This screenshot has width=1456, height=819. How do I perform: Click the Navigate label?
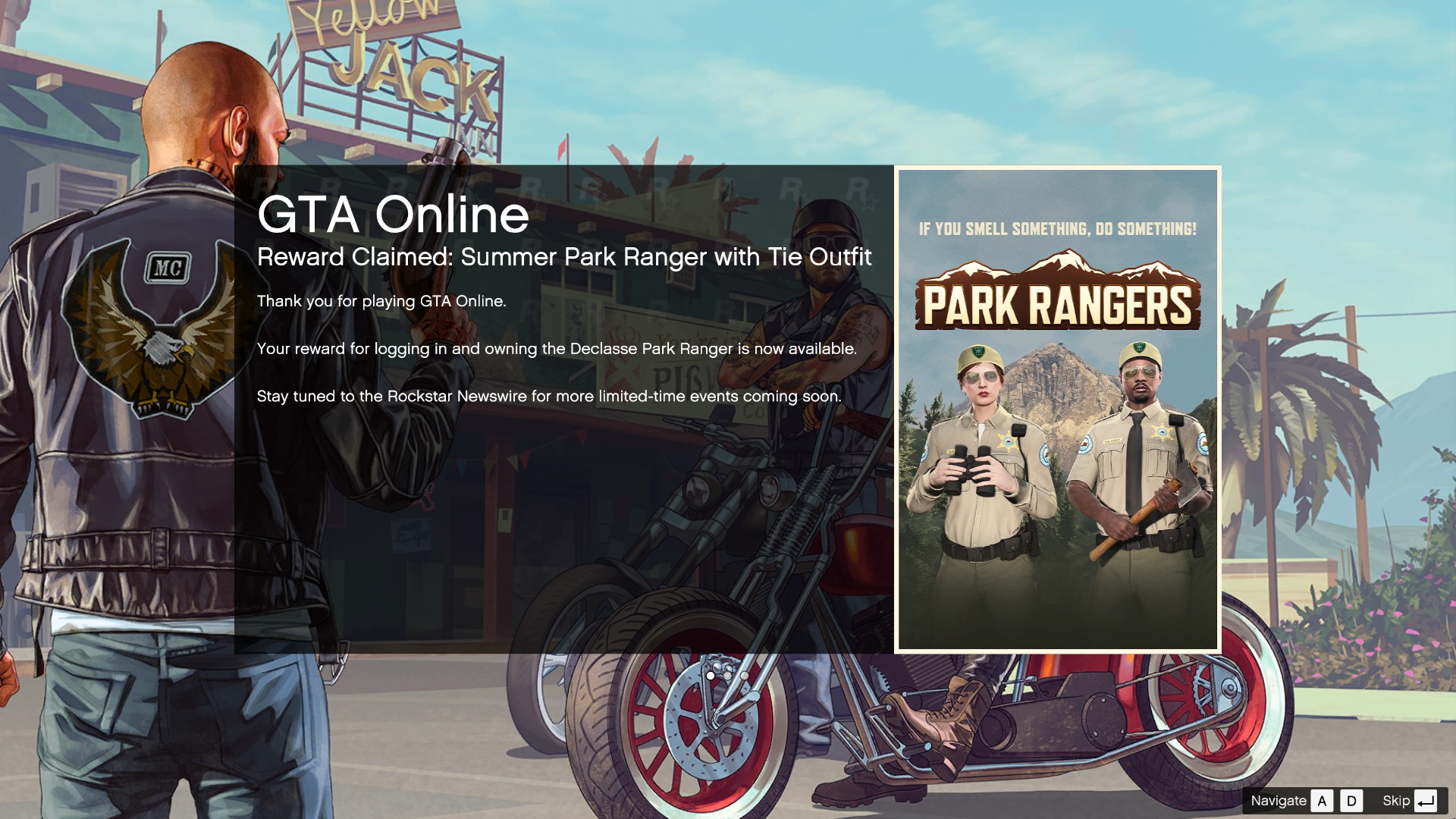coord(1278,801)
